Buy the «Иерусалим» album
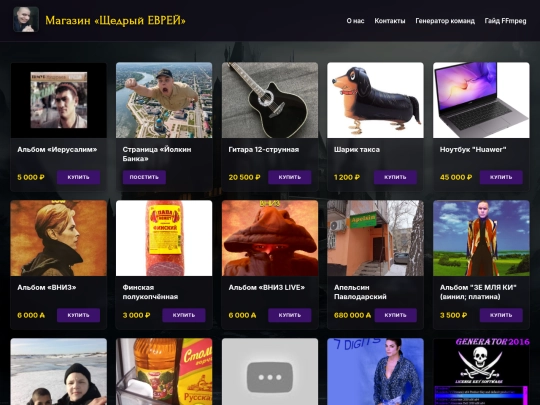 click(x=79, y=177)
